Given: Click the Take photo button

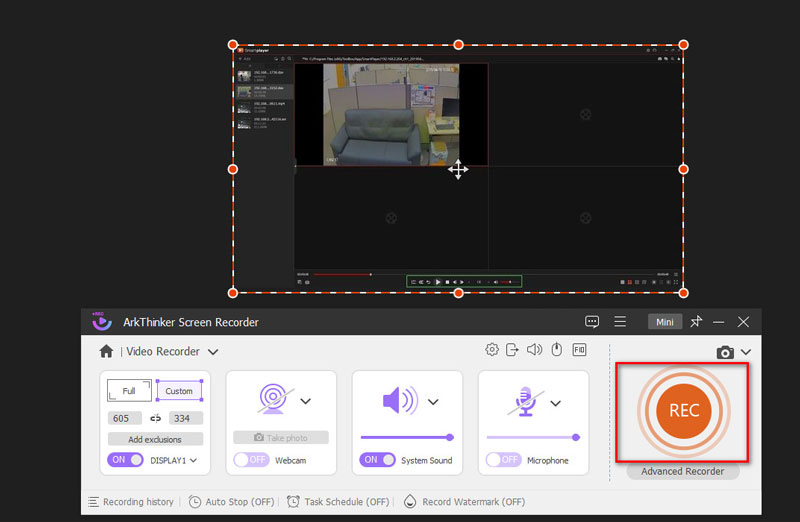Looking at the screenshot, I should (281, 438).
